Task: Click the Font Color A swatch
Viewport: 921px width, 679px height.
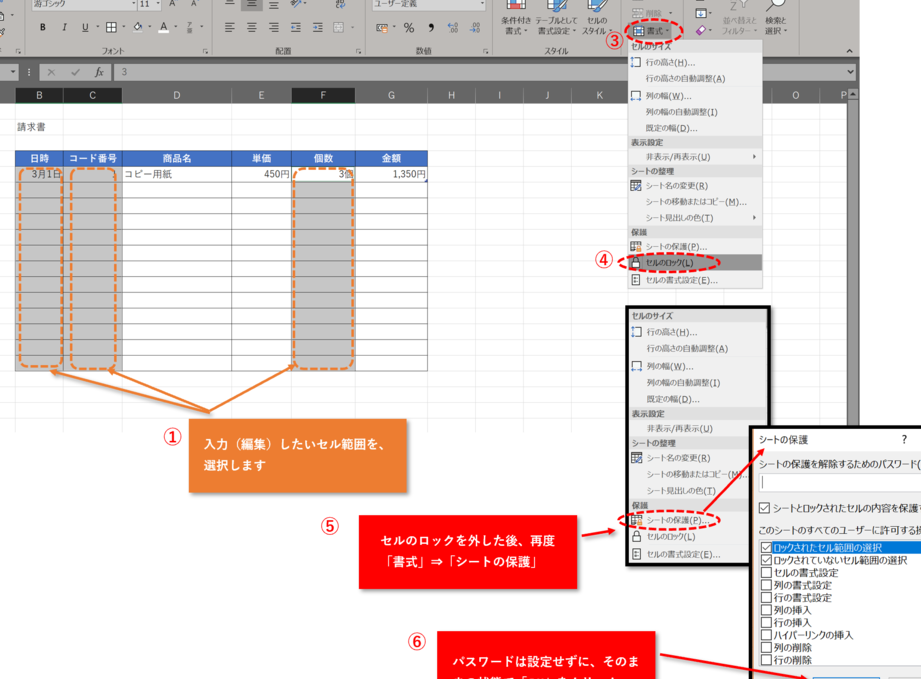Action: coord(163,27)
